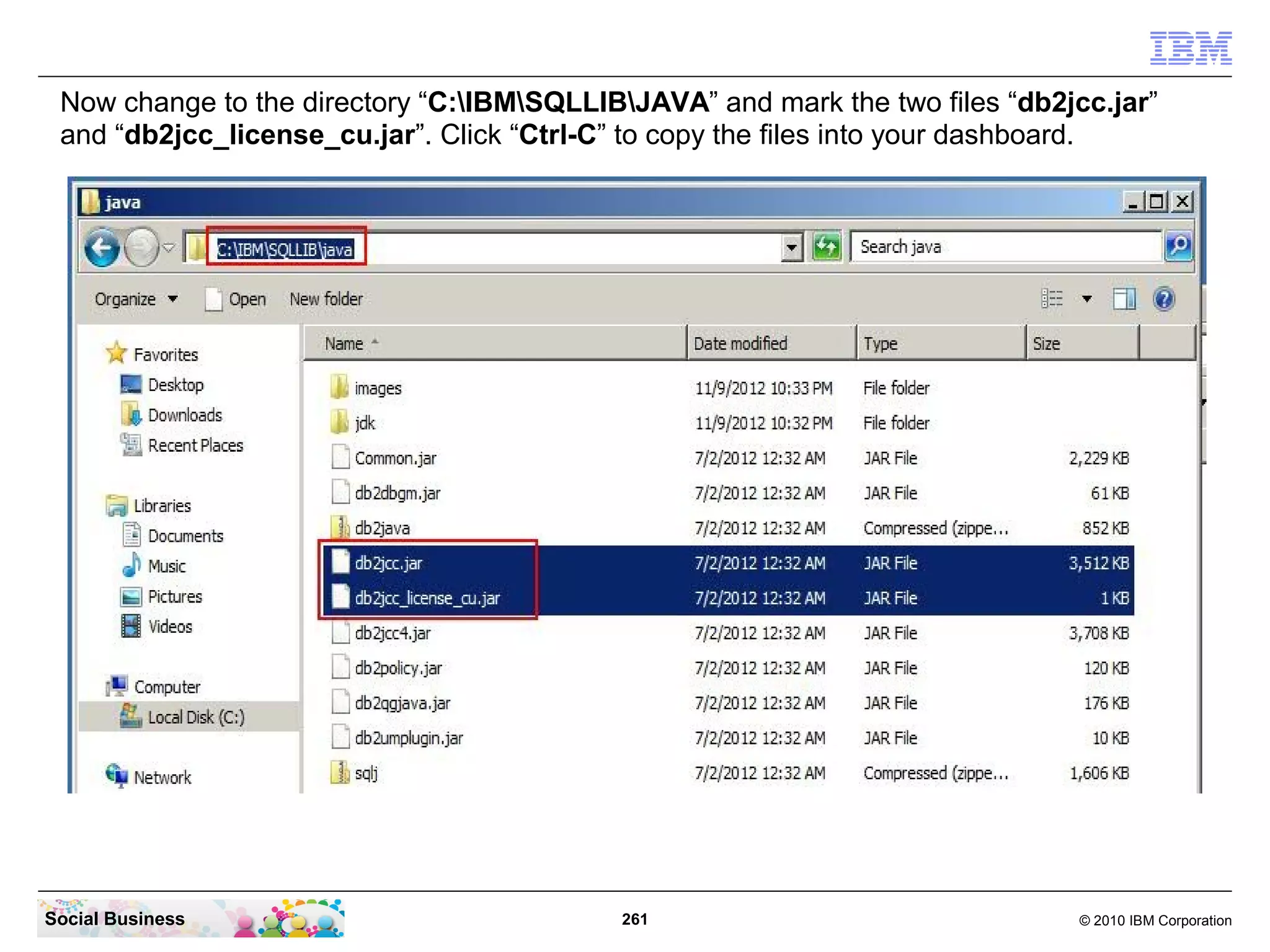Select the db2jcc_license_cu.jar file icon
Screen dimensions: 1270x952
(340, 597)
